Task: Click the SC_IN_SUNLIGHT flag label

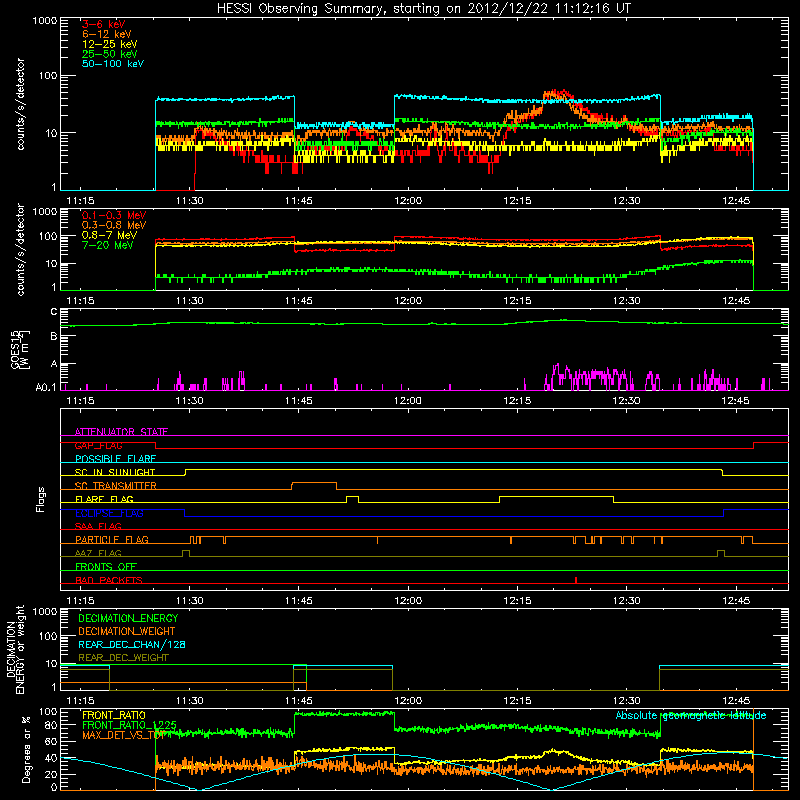Action: (x=115, y=472)
